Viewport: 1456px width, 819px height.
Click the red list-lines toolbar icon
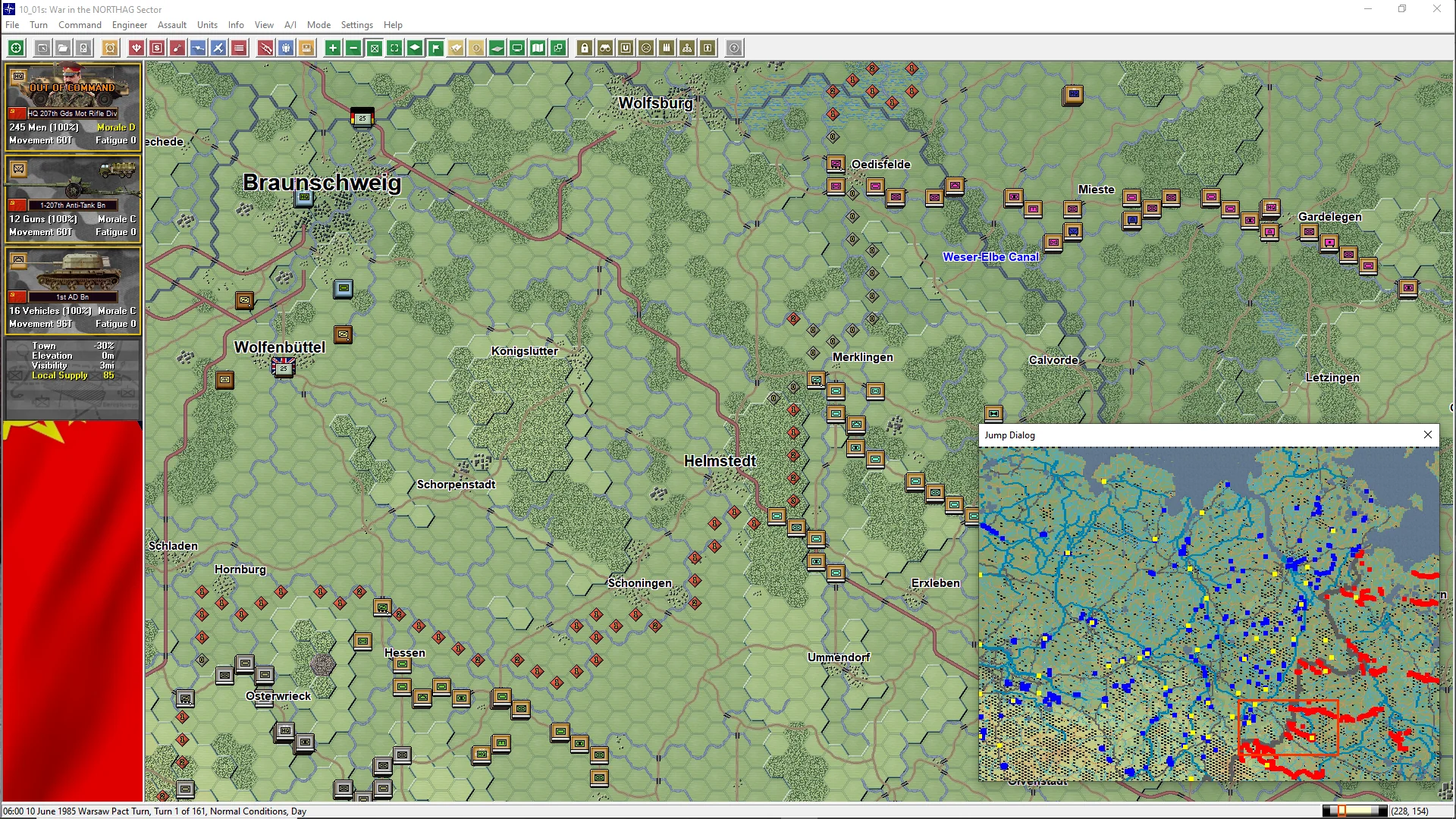[x=239, y=49]
